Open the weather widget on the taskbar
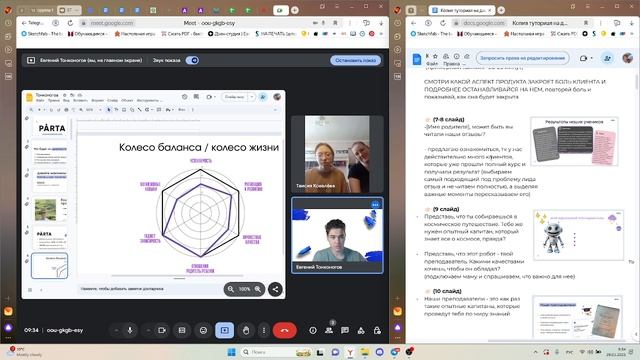The width and height of the screenshot is (640, 360). (x=25, y=352)
